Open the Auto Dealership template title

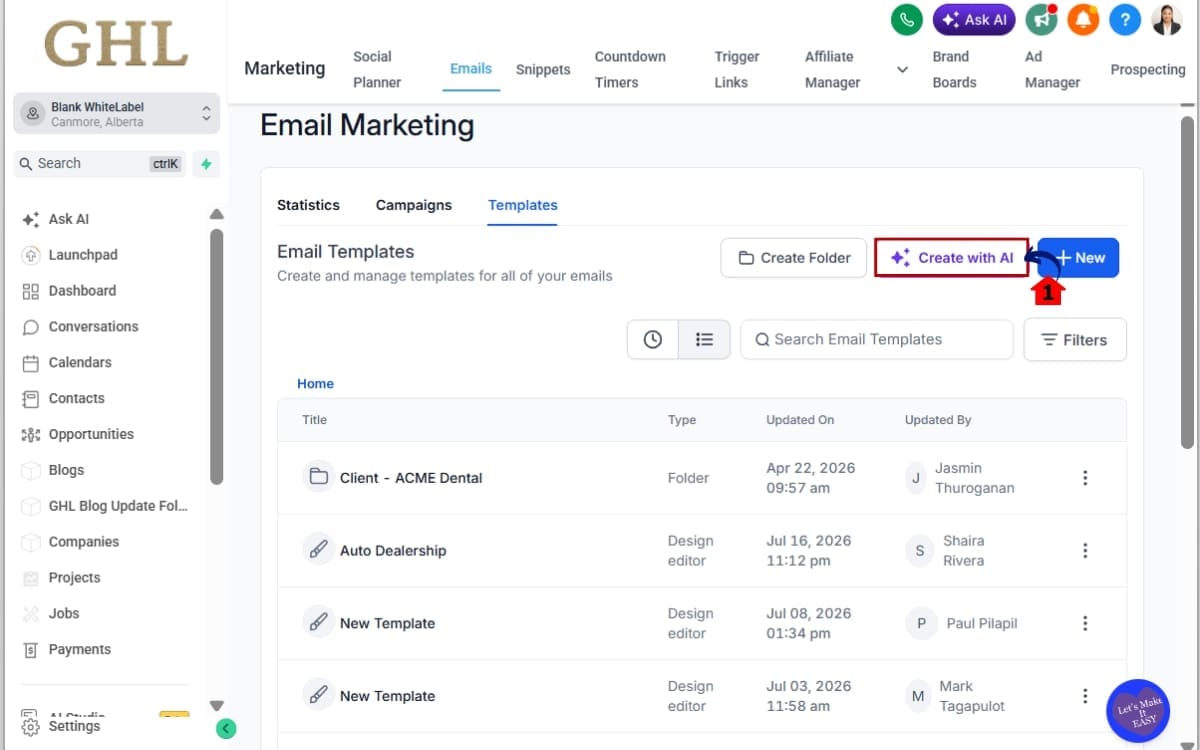(393, 551)
